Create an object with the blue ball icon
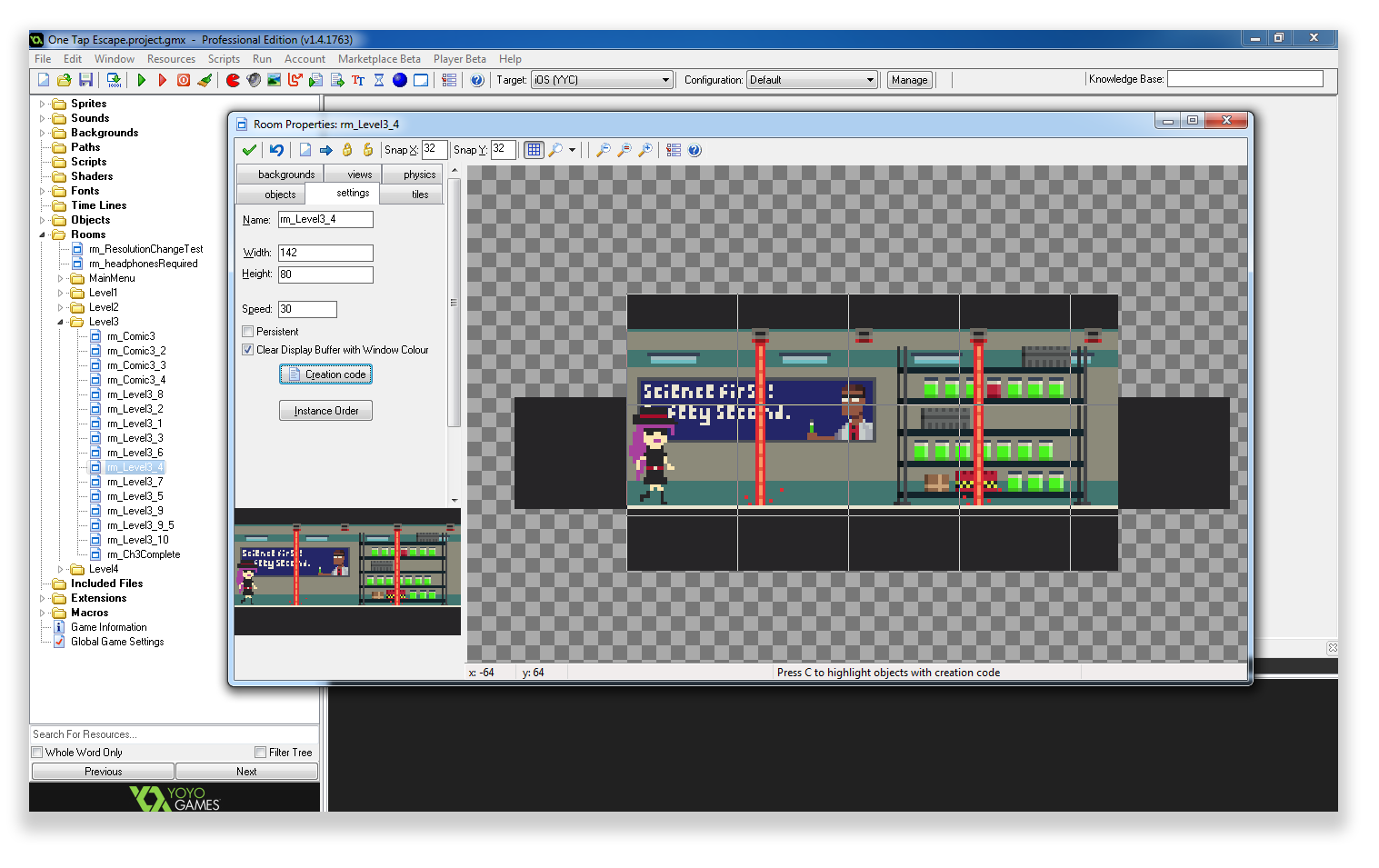 click(400, 80)
